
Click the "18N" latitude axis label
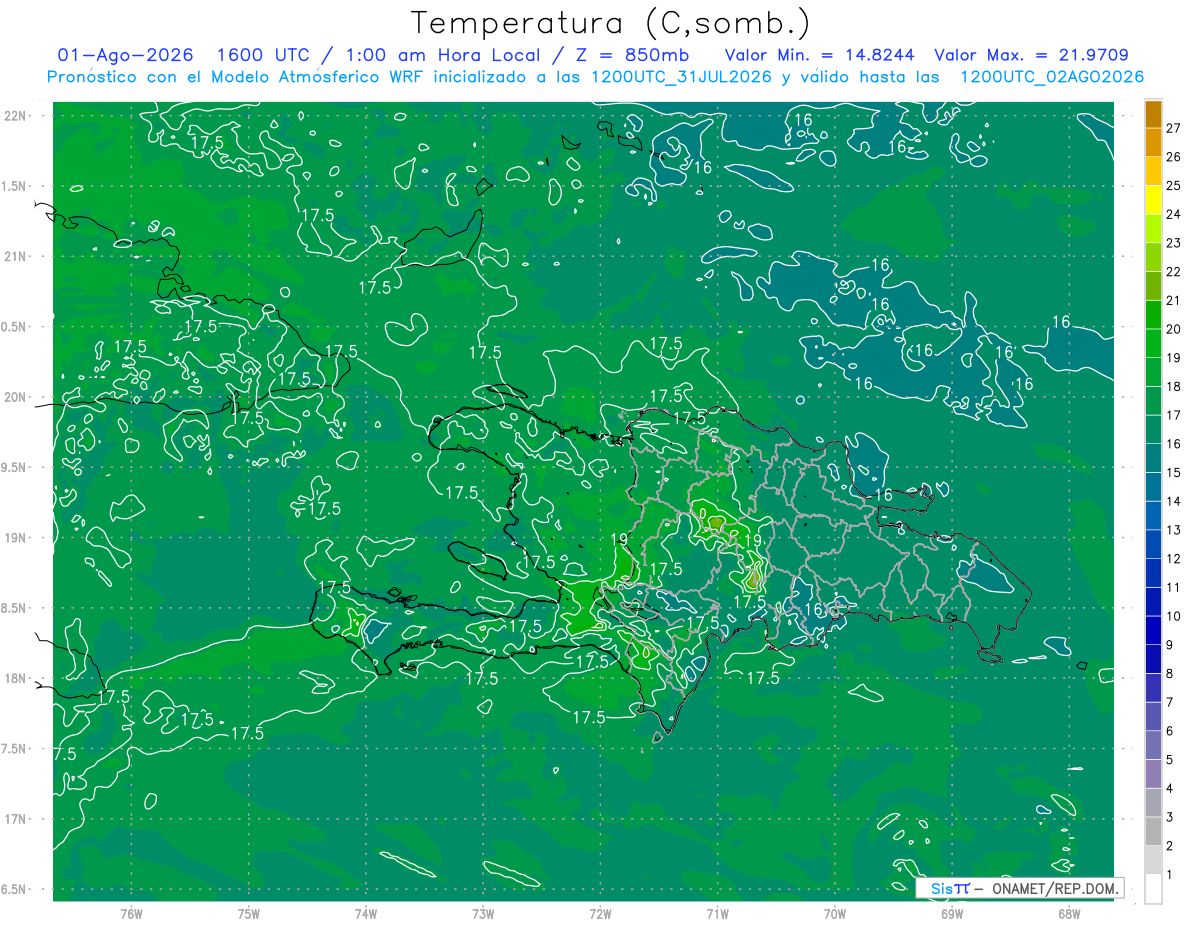(x=16, y=678)
